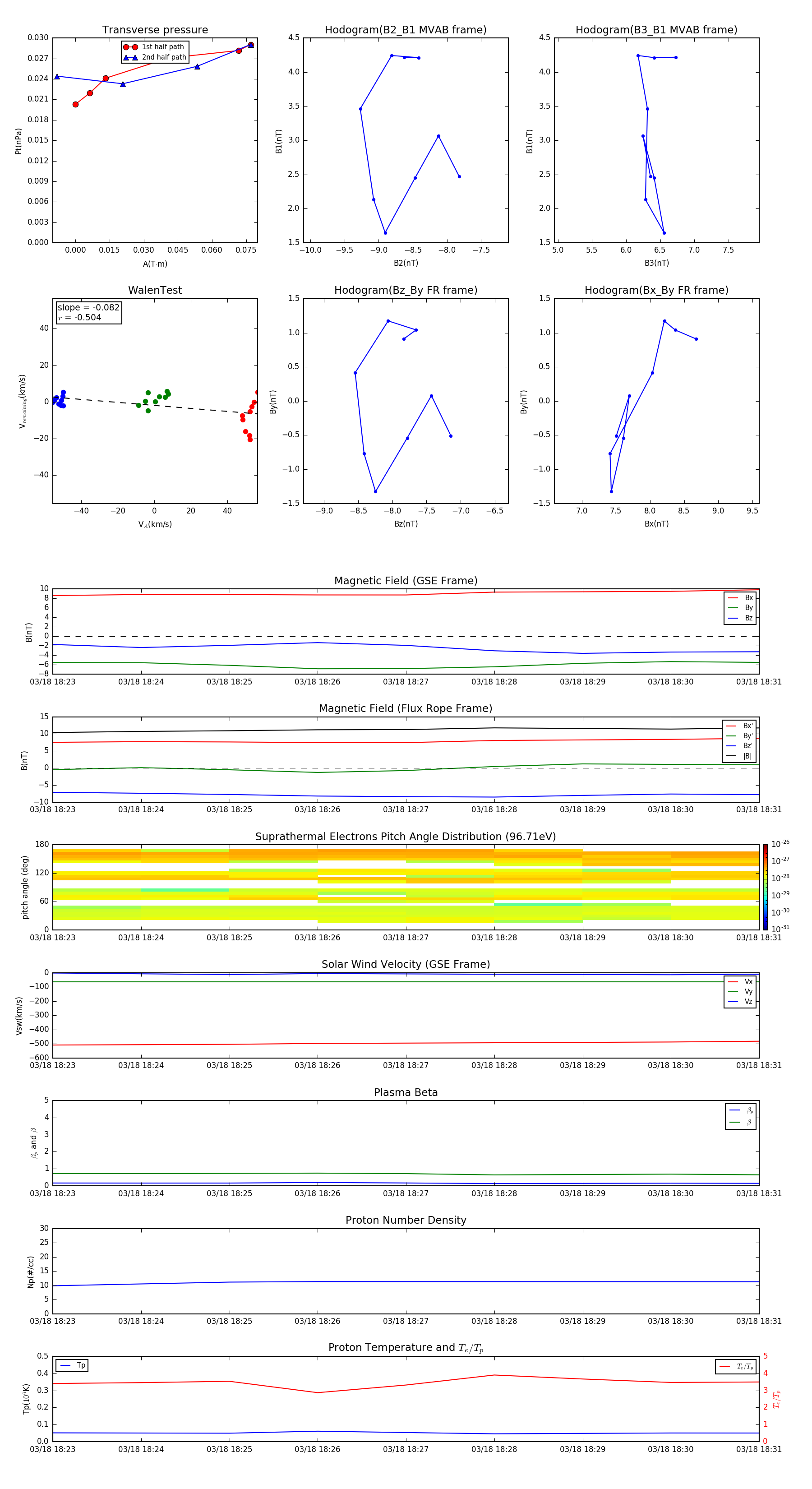Click 'Solar Wind Velocity (GSE Frame)' title
This screenshot has height=1489, width=812.
[x=406, y=964]
